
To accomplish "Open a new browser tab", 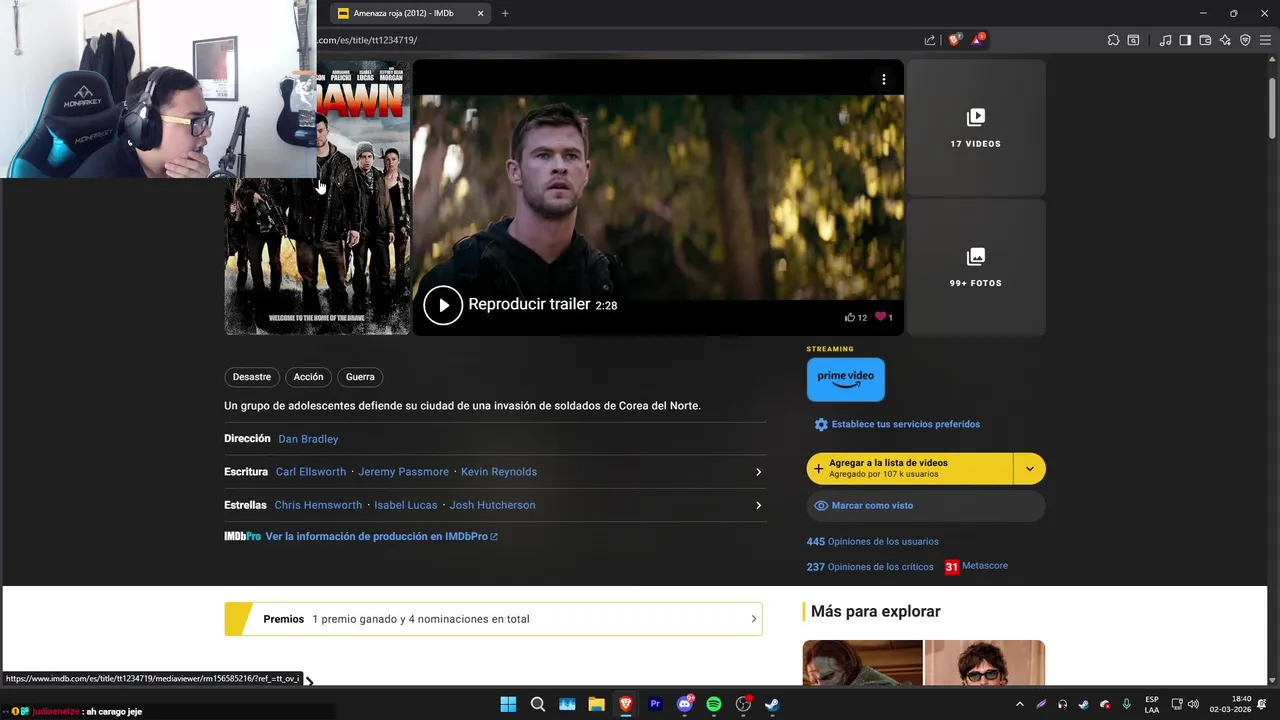I will click(x=505, y=13).
